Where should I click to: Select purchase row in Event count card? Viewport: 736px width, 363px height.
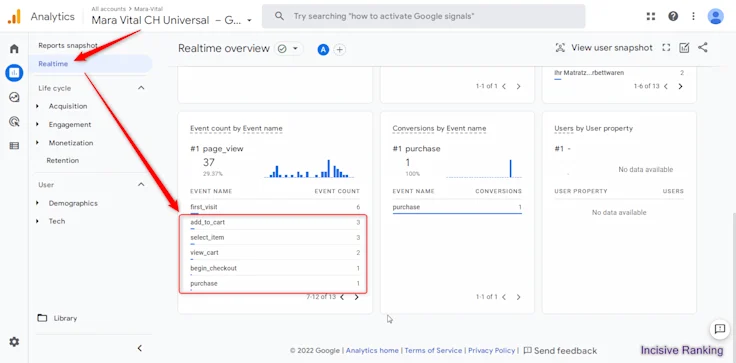click(275, 284)
